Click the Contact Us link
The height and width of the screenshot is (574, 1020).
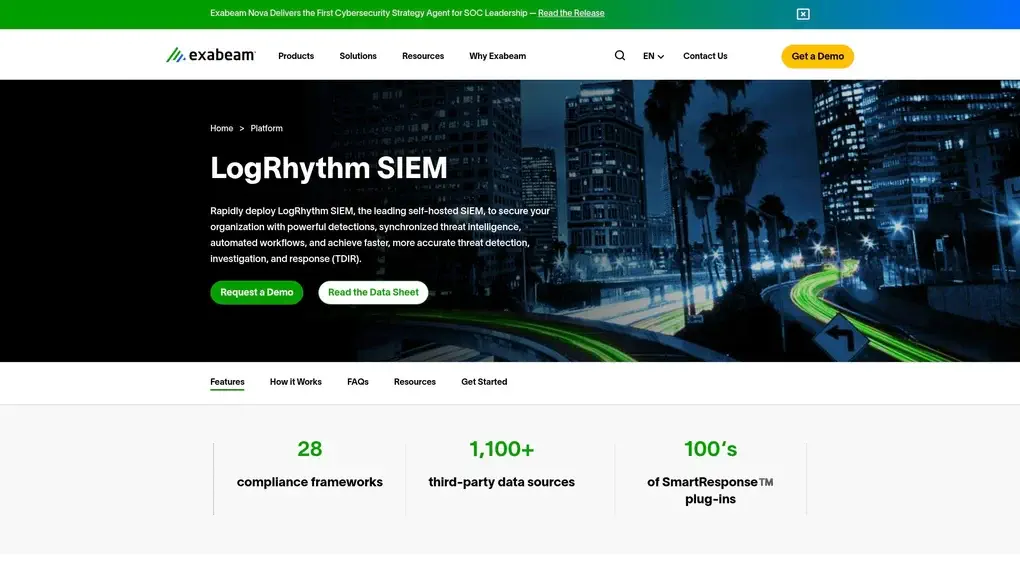[x=705, y=56]
